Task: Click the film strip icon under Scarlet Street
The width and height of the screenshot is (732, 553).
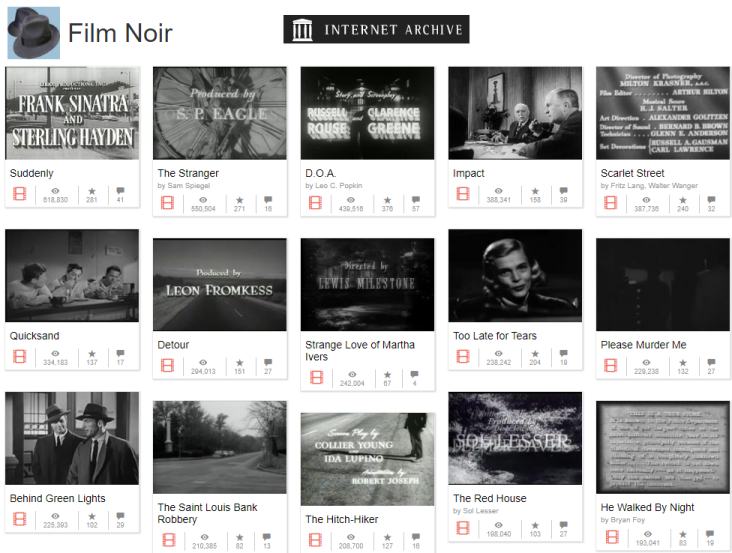Action: pyautogui.click(x=611, y=203)
